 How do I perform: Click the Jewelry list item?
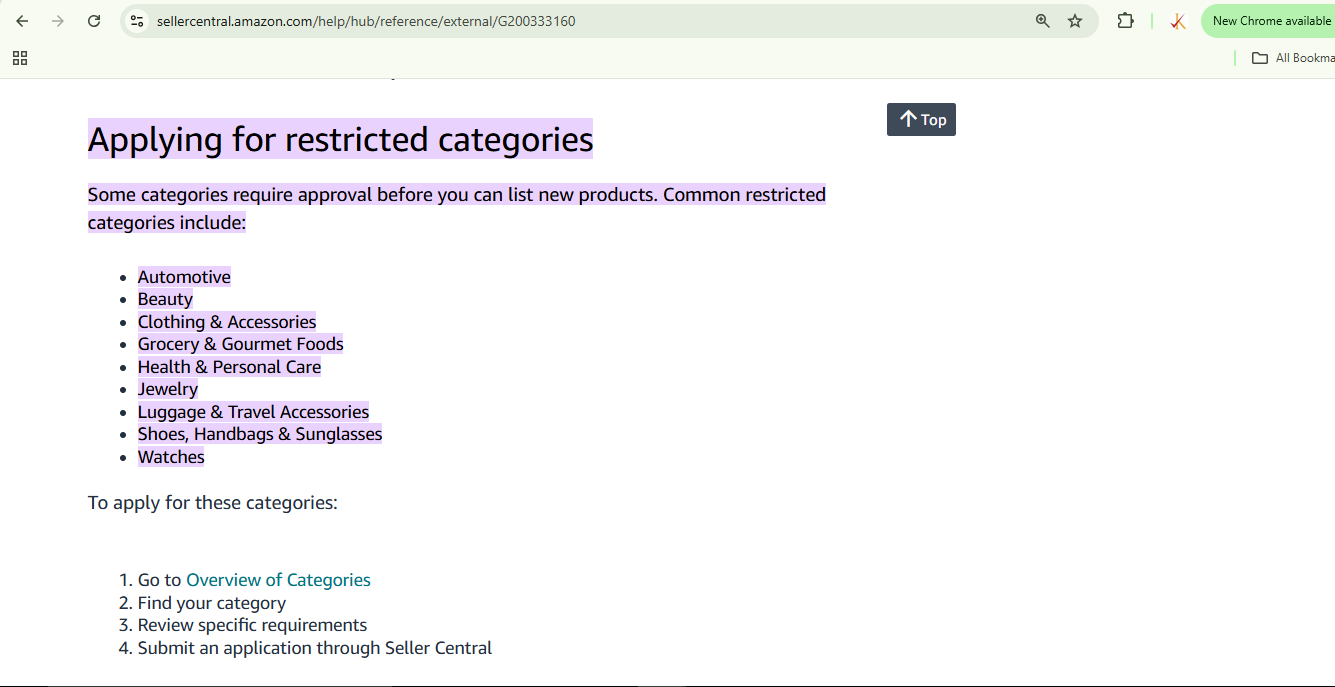[168, 389]
